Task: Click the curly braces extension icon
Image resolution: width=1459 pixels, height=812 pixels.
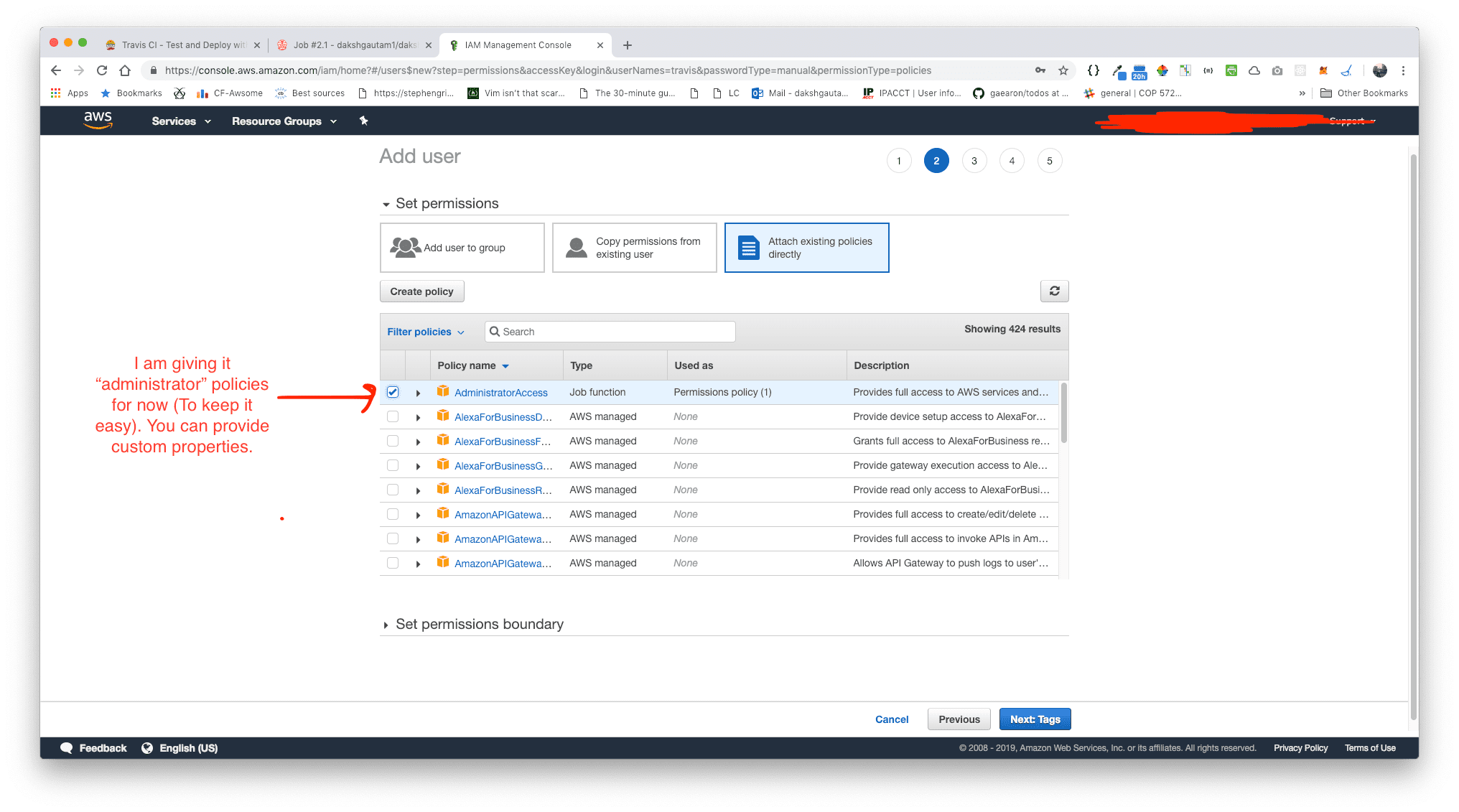Action: [x=1093, y=70]
